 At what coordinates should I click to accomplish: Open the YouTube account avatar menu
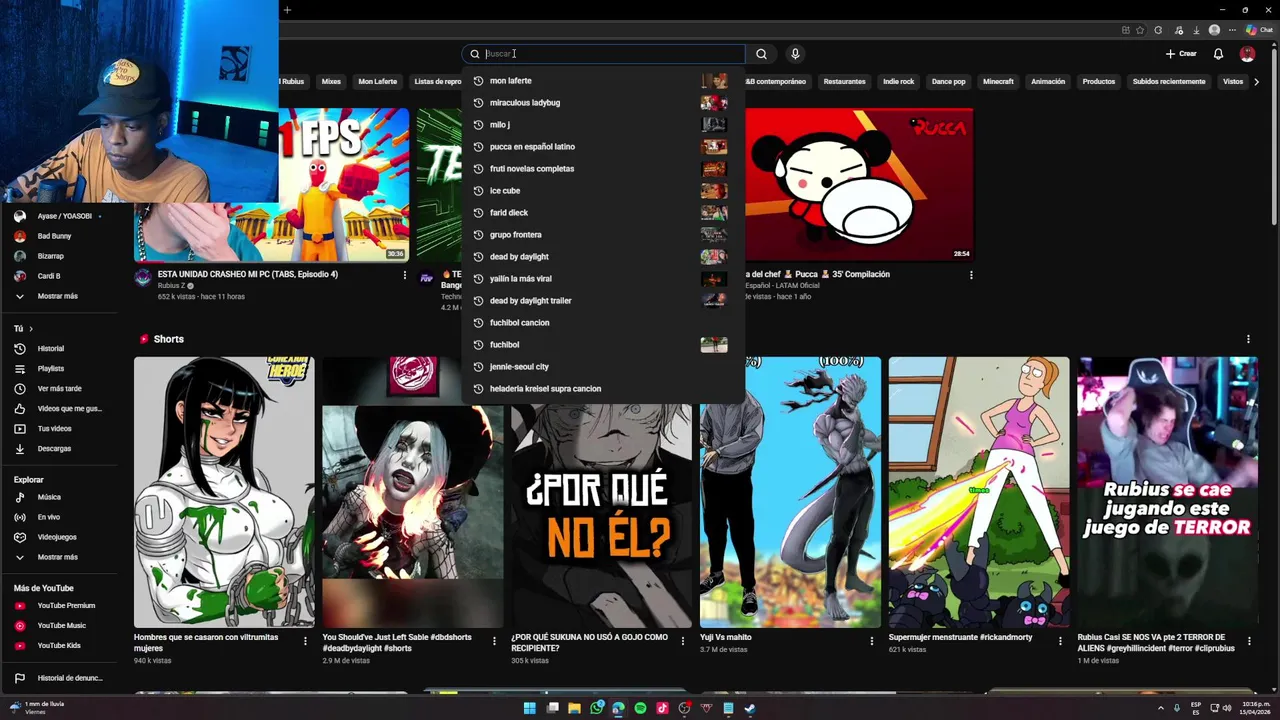pos(1247,54)
